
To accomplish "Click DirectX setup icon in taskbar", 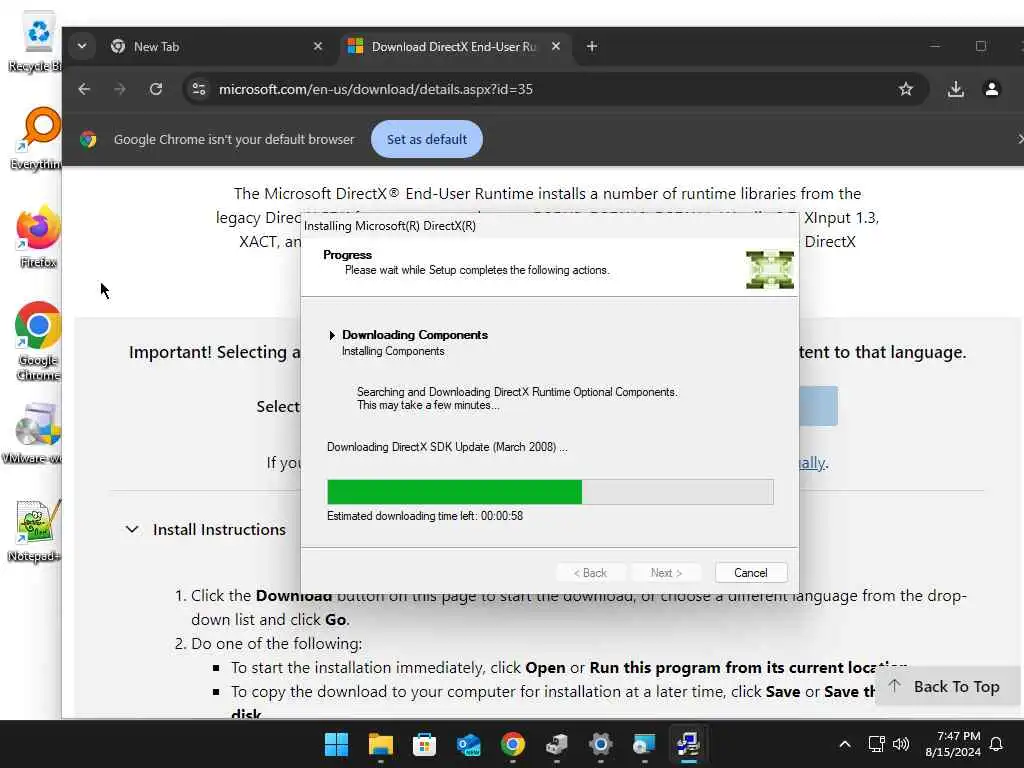I will [688, 744].
